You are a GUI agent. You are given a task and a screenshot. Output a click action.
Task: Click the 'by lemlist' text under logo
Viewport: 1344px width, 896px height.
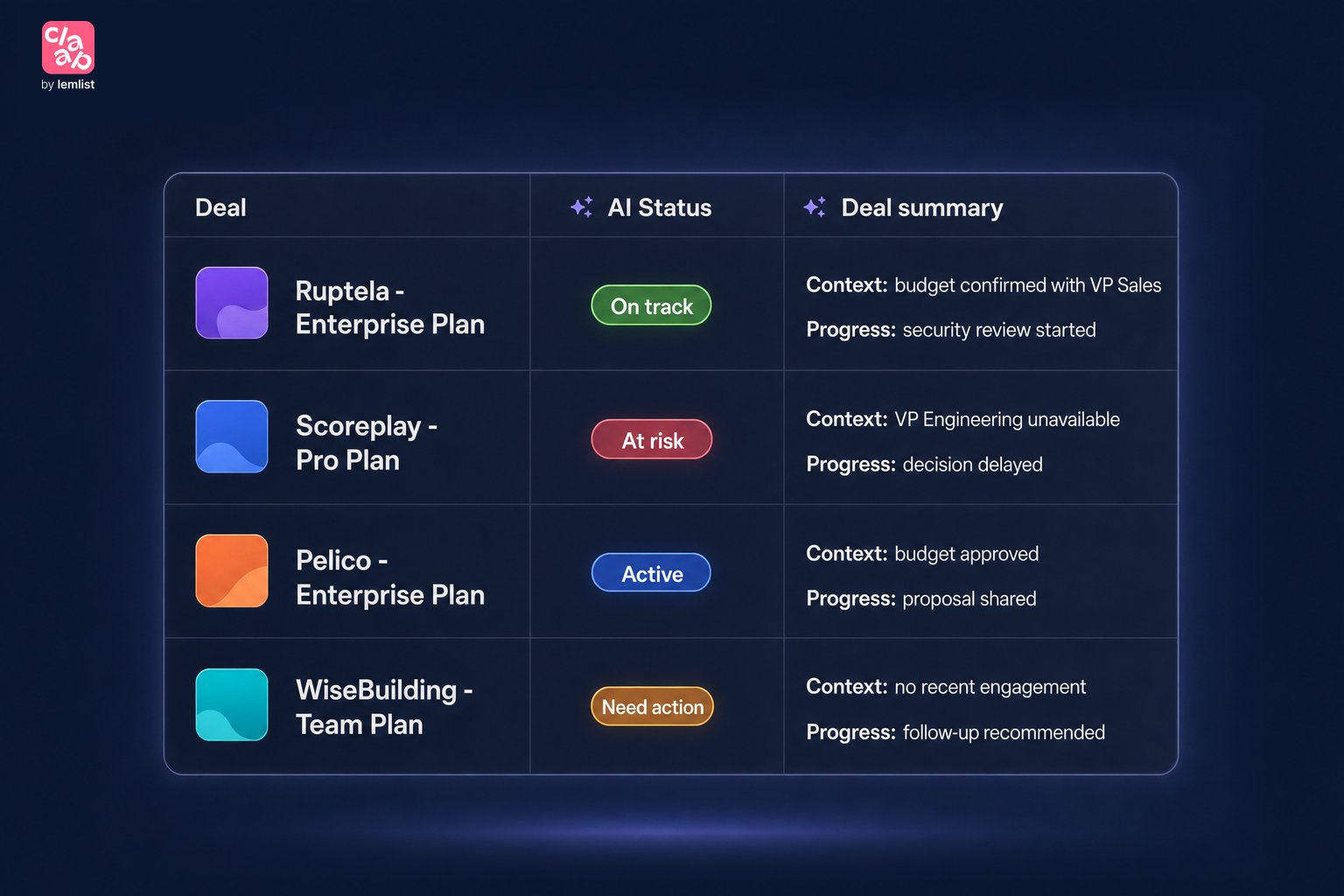tap(67, 85)
